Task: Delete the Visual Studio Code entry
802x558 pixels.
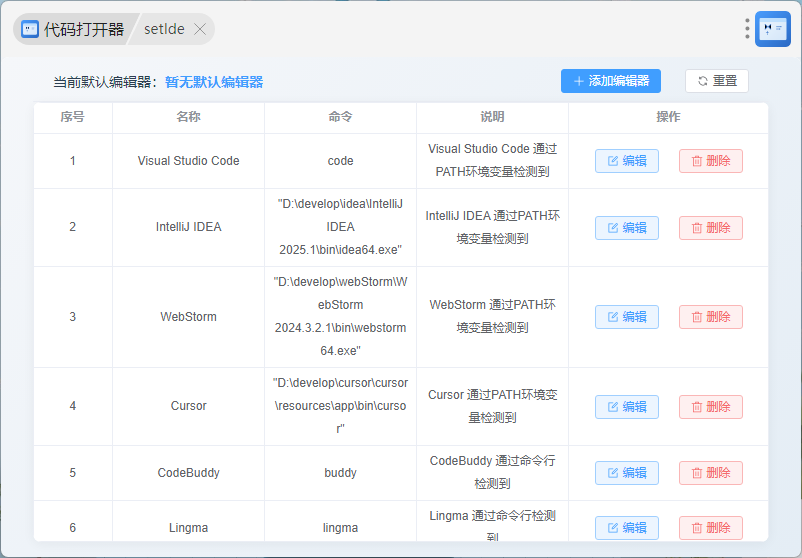Action: (x=710, y=161)
